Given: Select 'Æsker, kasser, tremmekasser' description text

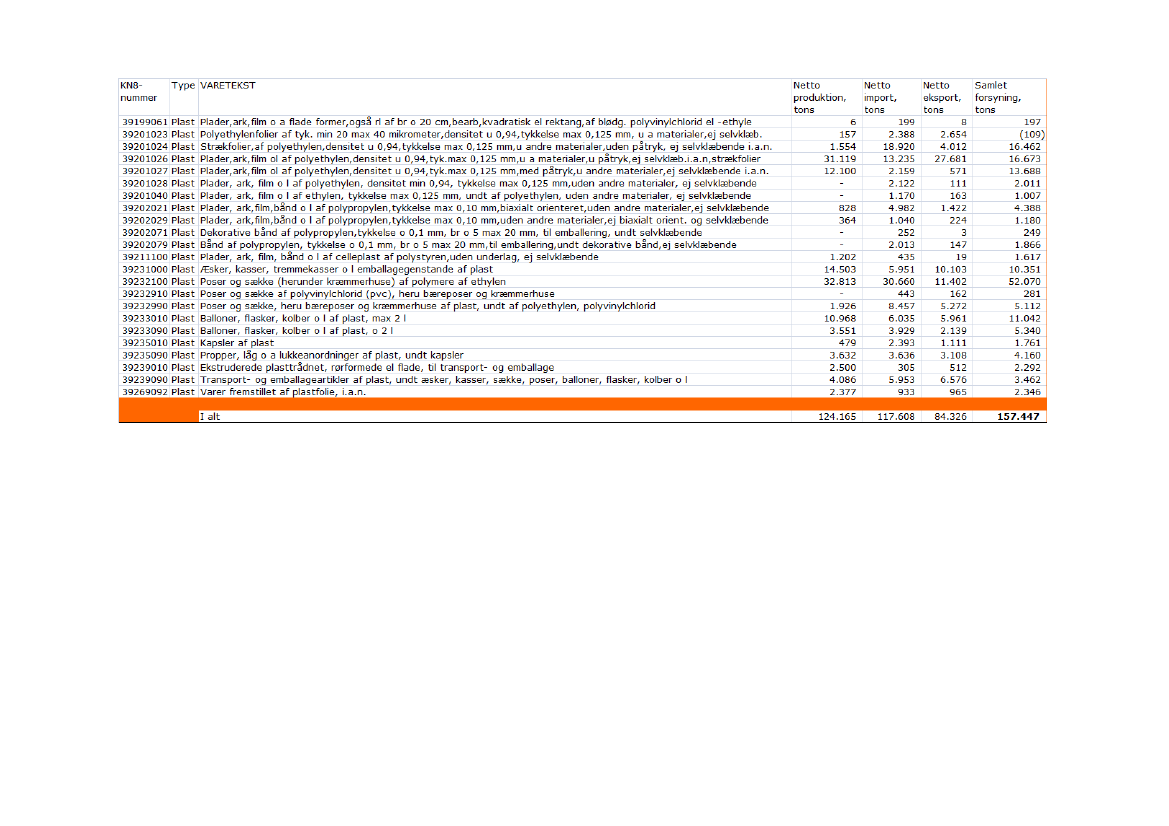Looking at the screenshot, I should [x=347, y=269].
